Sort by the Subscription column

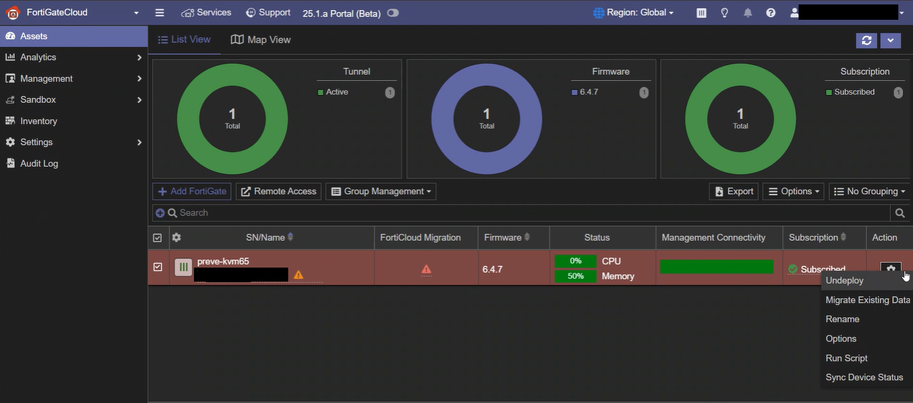point(818,238)
